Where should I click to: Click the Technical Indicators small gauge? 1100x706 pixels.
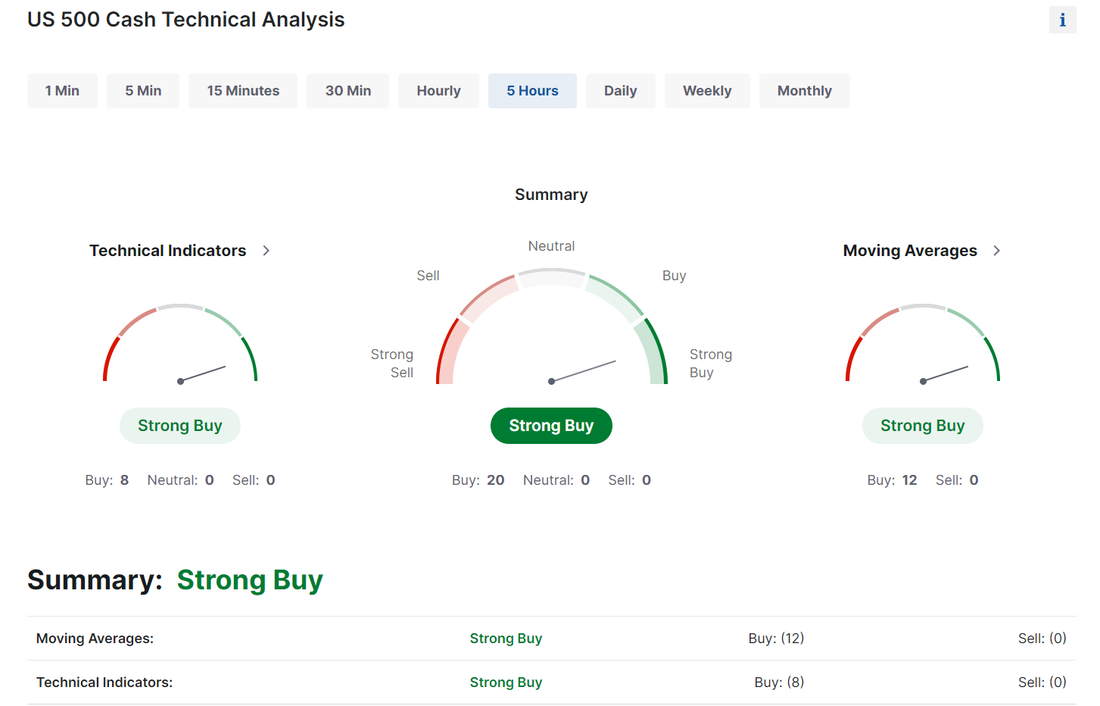[180, 345]
